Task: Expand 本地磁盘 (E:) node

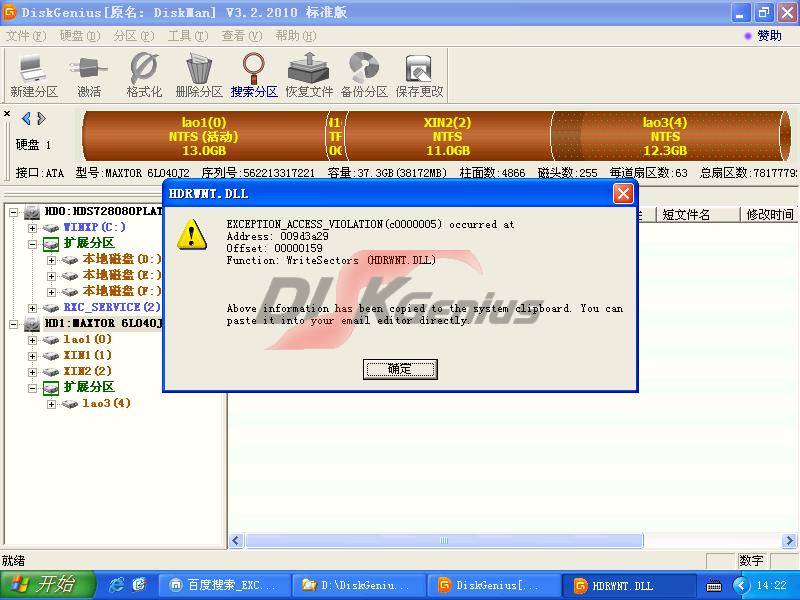Action: coord(52,276)
